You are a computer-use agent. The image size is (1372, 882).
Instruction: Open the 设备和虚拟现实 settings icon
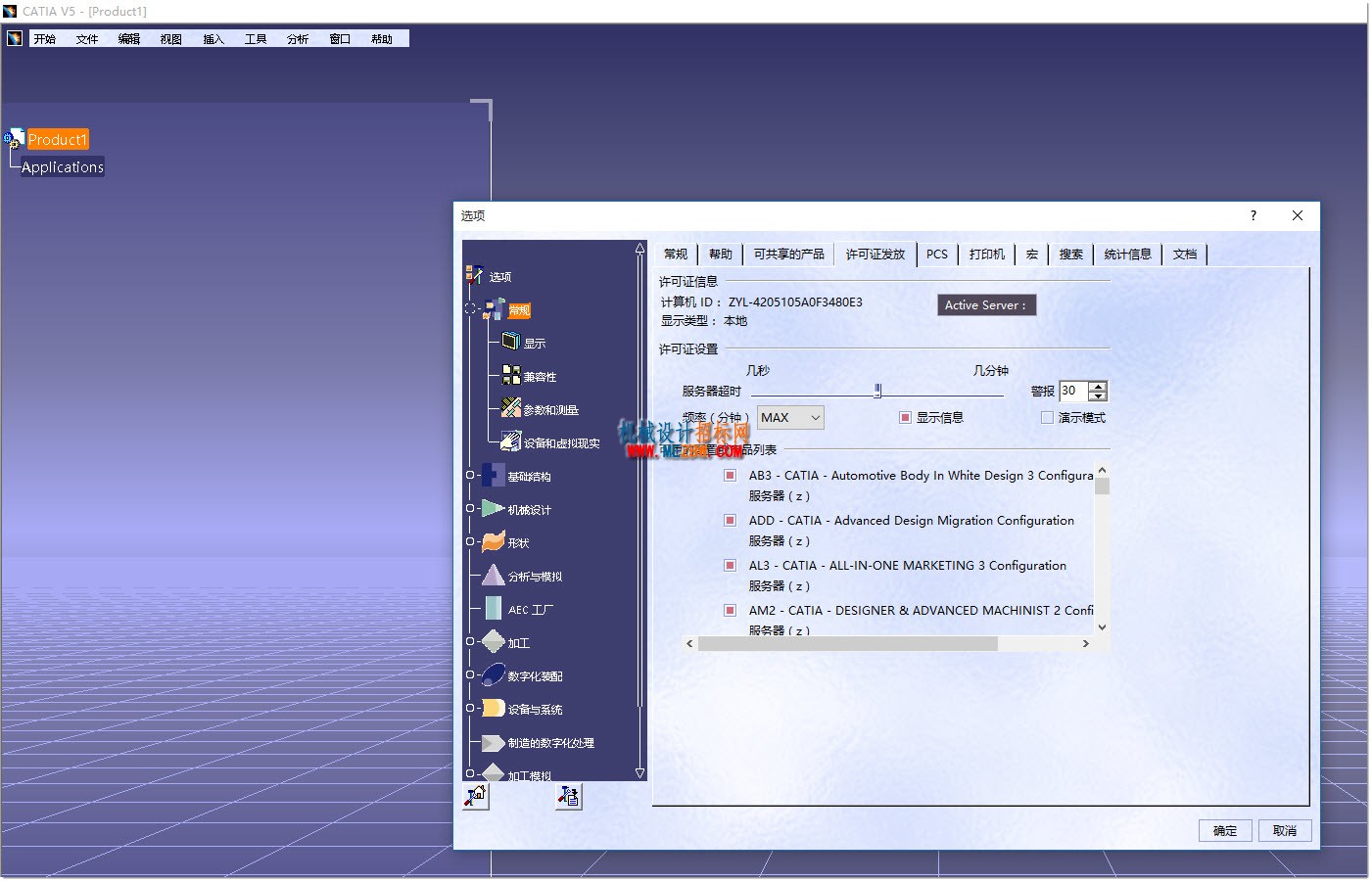point(510,441)
